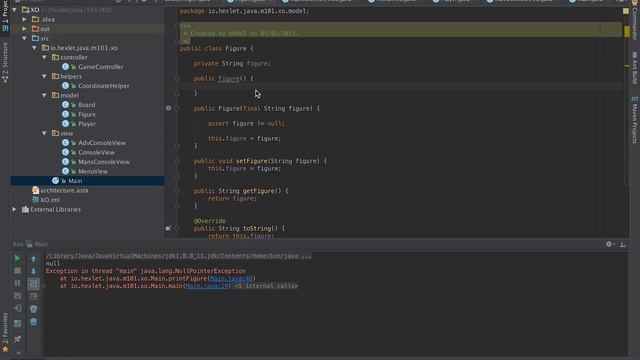
Task: Open the Ant Build side panel
Action: click(x=635, y=68)
